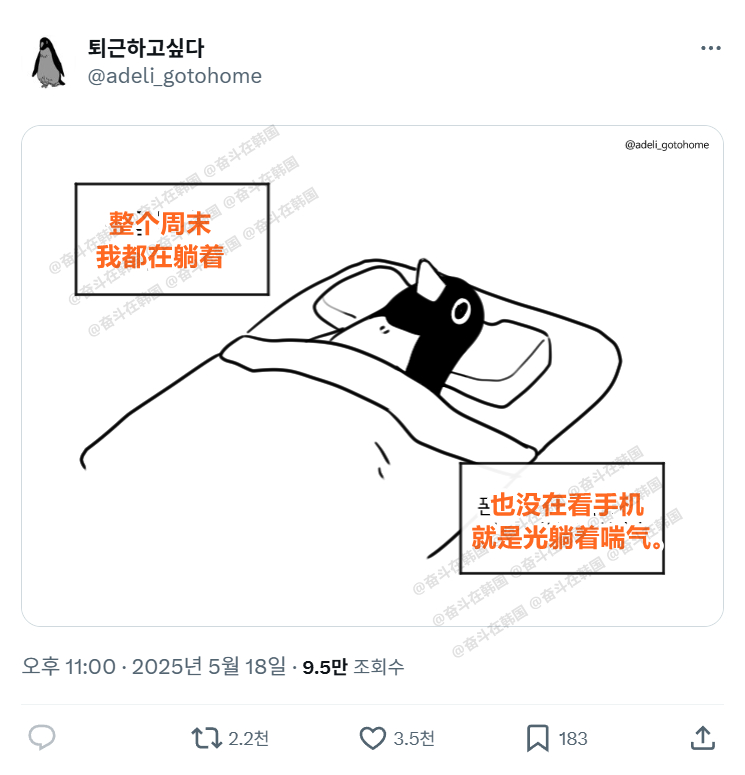
Task: Open the reply speech bubble icon
Action: pyautogui.click(x=42, y=737)
